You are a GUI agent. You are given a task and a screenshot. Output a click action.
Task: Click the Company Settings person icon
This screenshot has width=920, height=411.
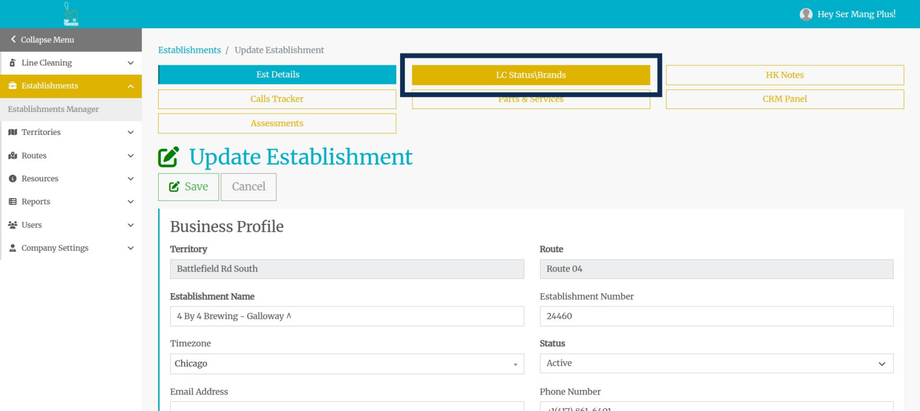pos(12,248)
